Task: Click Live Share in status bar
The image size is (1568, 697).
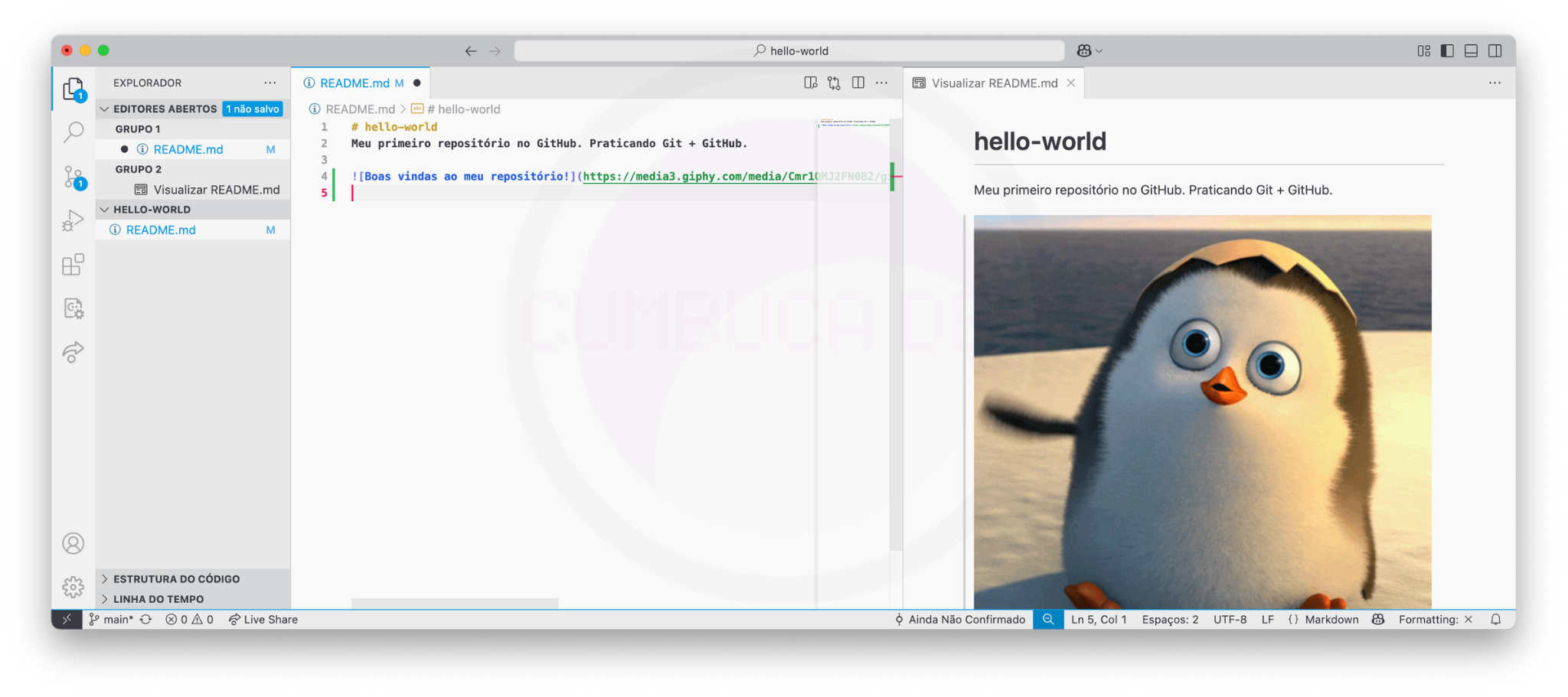Action: [263, 620]
